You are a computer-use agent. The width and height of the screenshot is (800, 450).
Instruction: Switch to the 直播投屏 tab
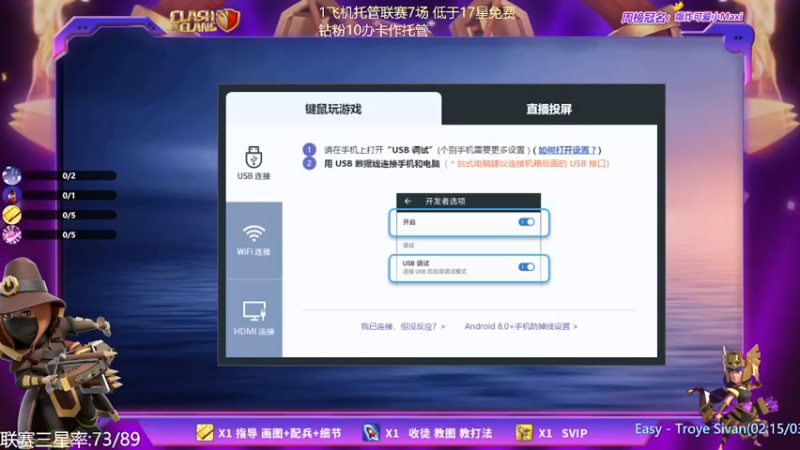click(549, 109)
